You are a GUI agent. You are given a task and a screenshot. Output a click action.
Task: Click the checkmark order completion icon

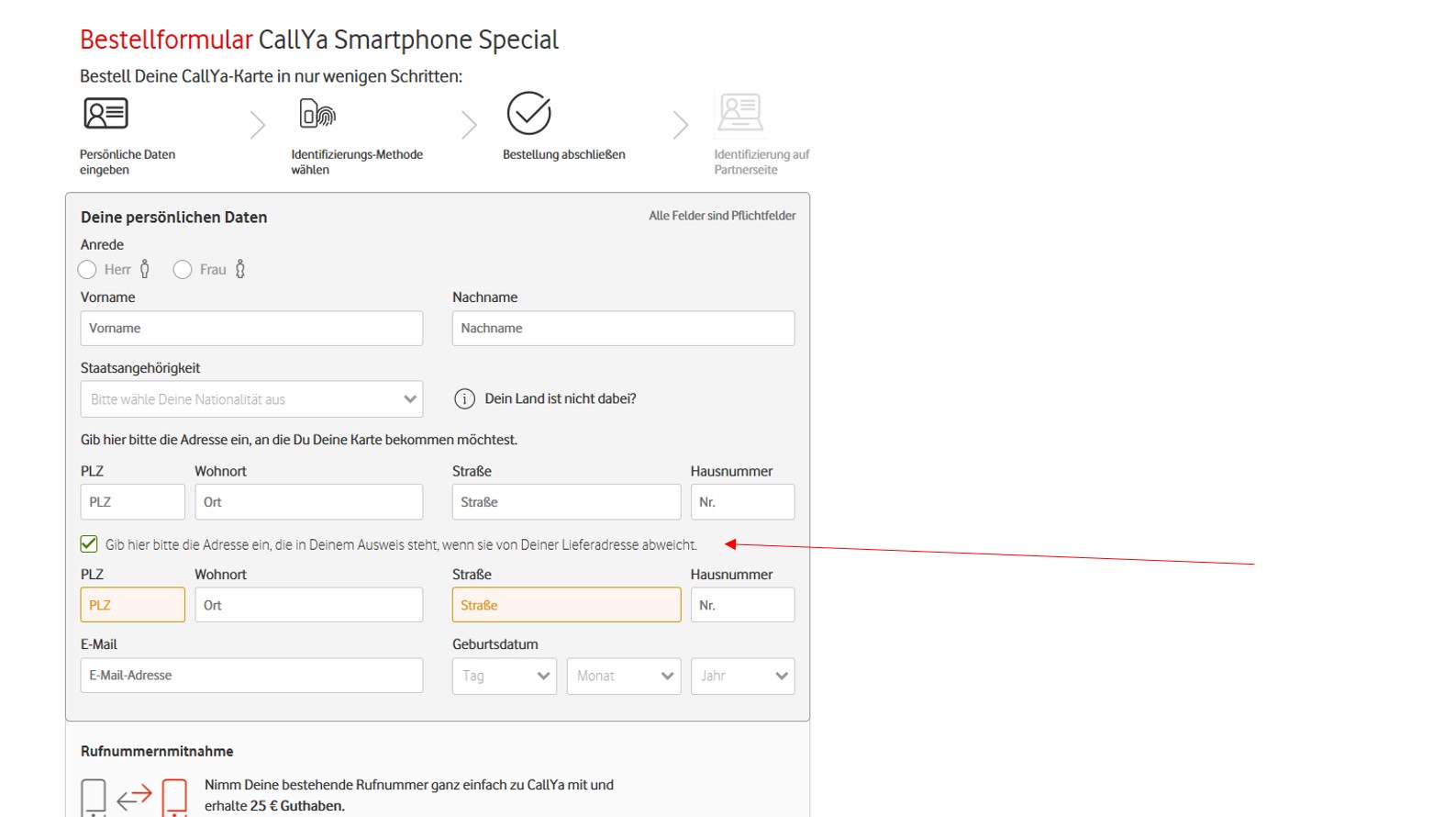[529, 114]
